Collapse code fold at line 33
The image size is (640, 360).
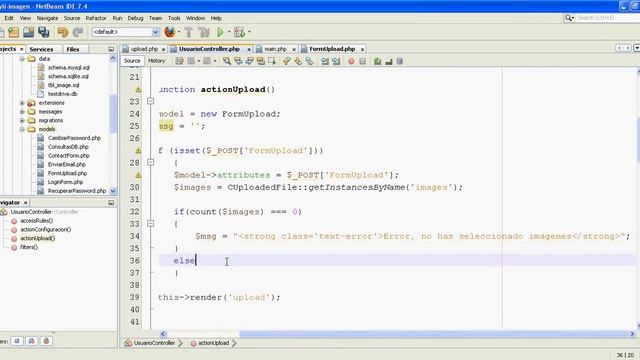click(150, 223)
